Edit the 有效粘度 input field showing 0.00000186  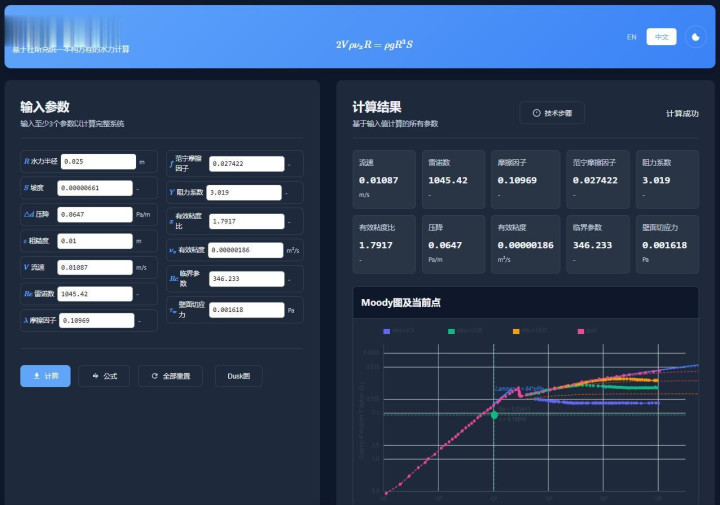(x=246, y=250)
